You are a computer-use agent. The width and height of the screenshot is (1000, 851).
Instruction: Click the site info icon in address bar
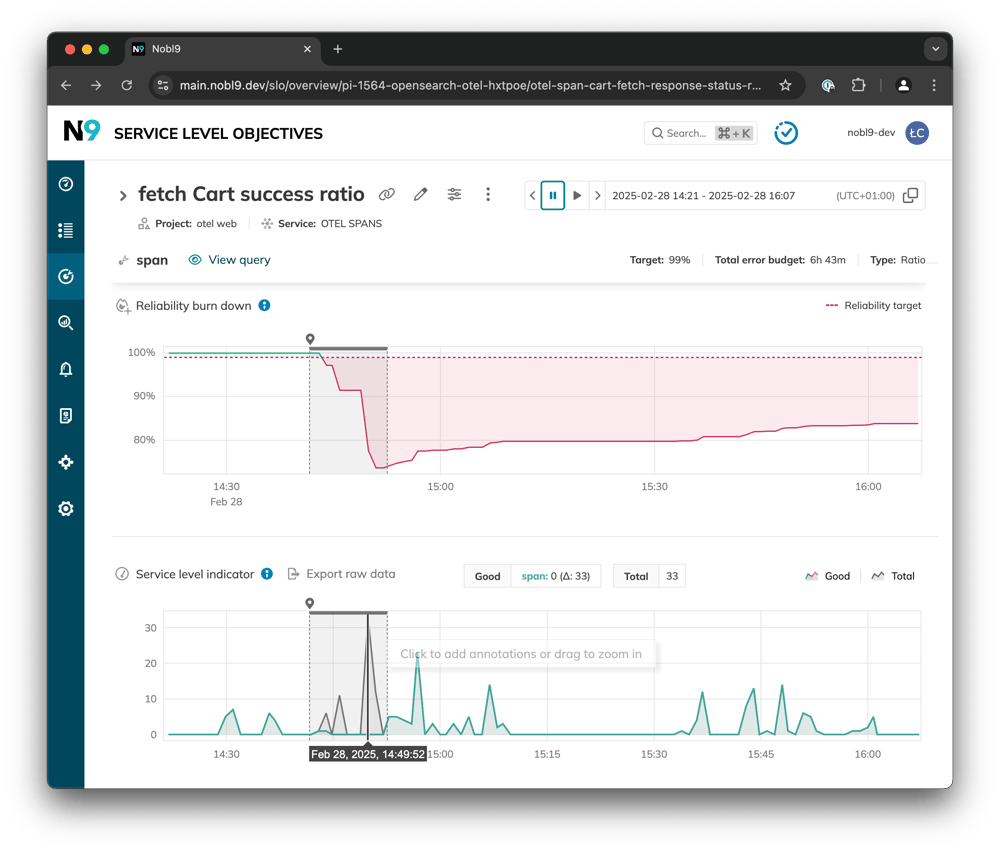point(163,85)
